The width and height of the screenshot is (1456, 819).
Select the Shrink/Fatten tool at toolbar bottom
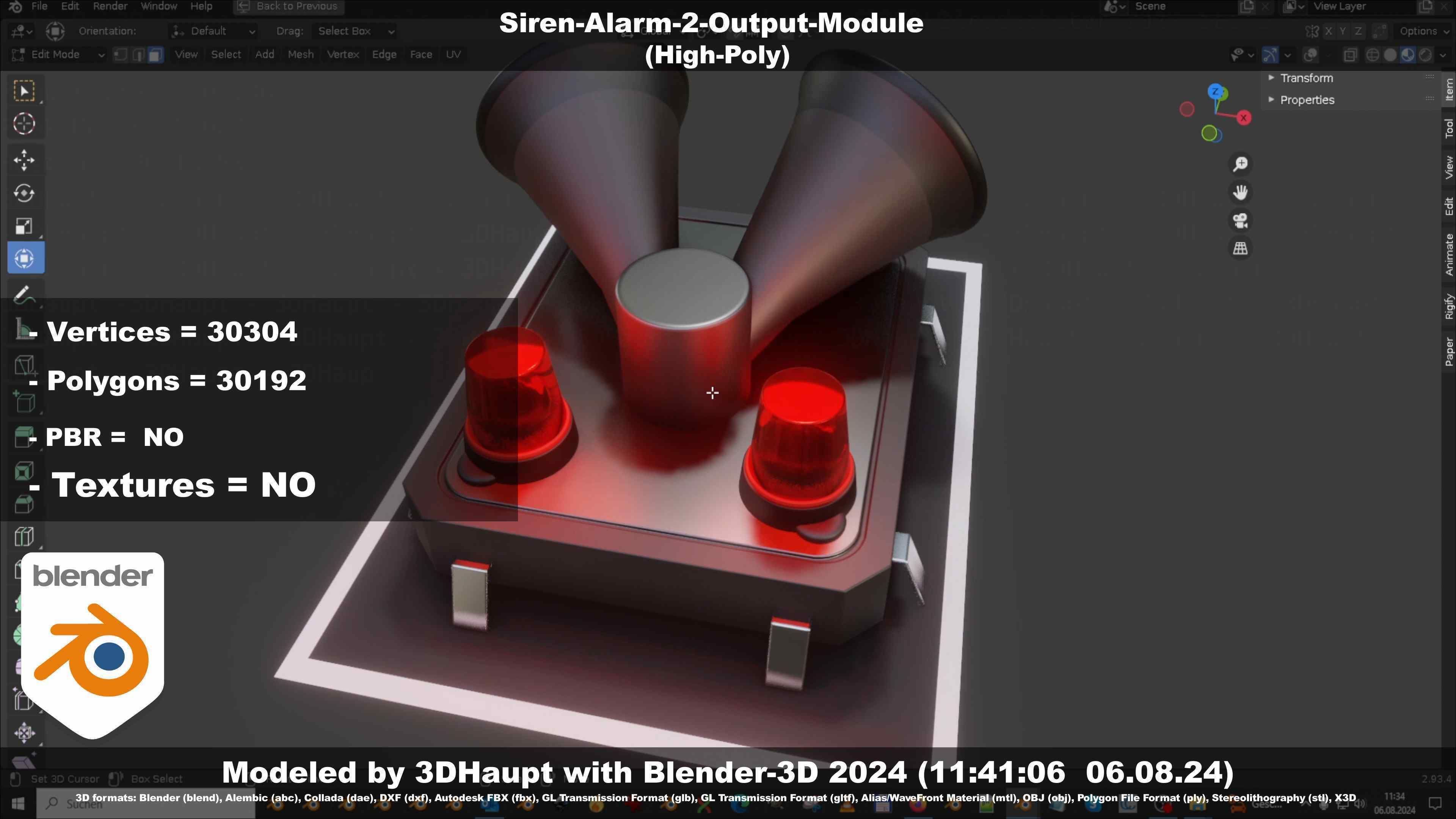24,733
